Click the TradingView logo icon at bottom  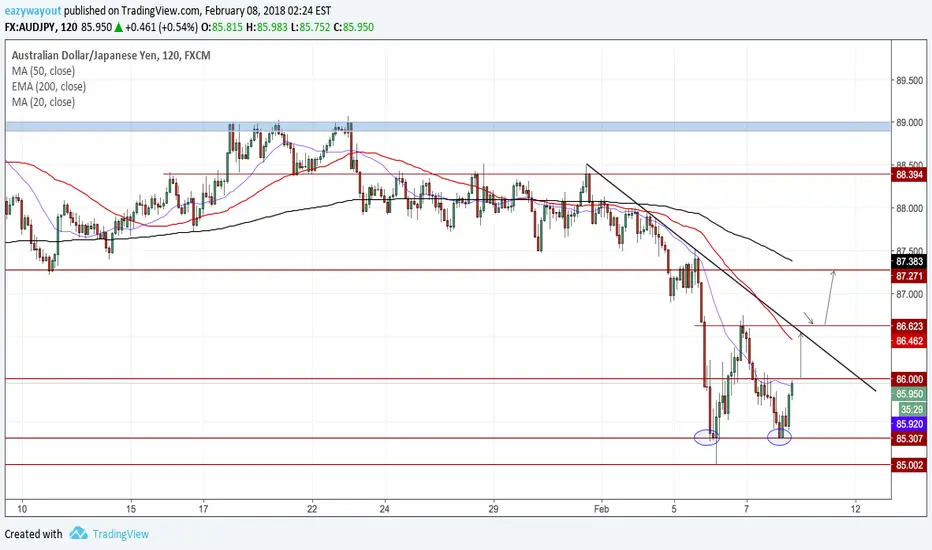coord(78,533)
